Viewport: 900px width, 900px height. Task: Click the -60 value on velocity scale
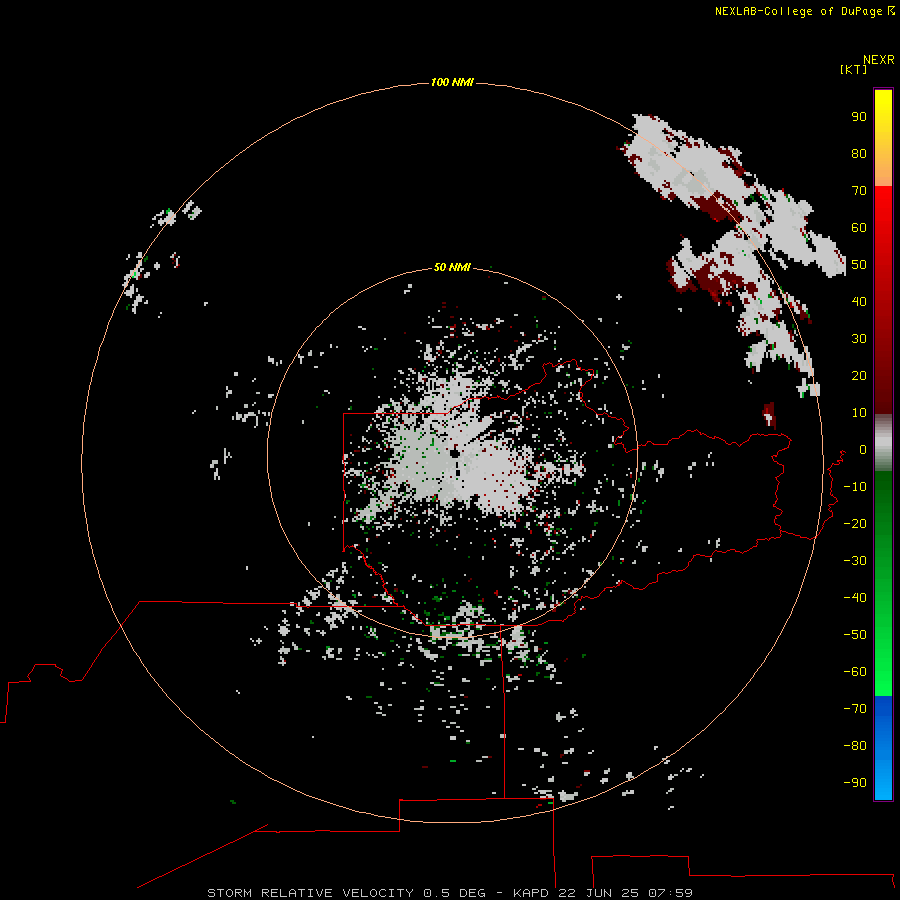(x=855, y=672)
